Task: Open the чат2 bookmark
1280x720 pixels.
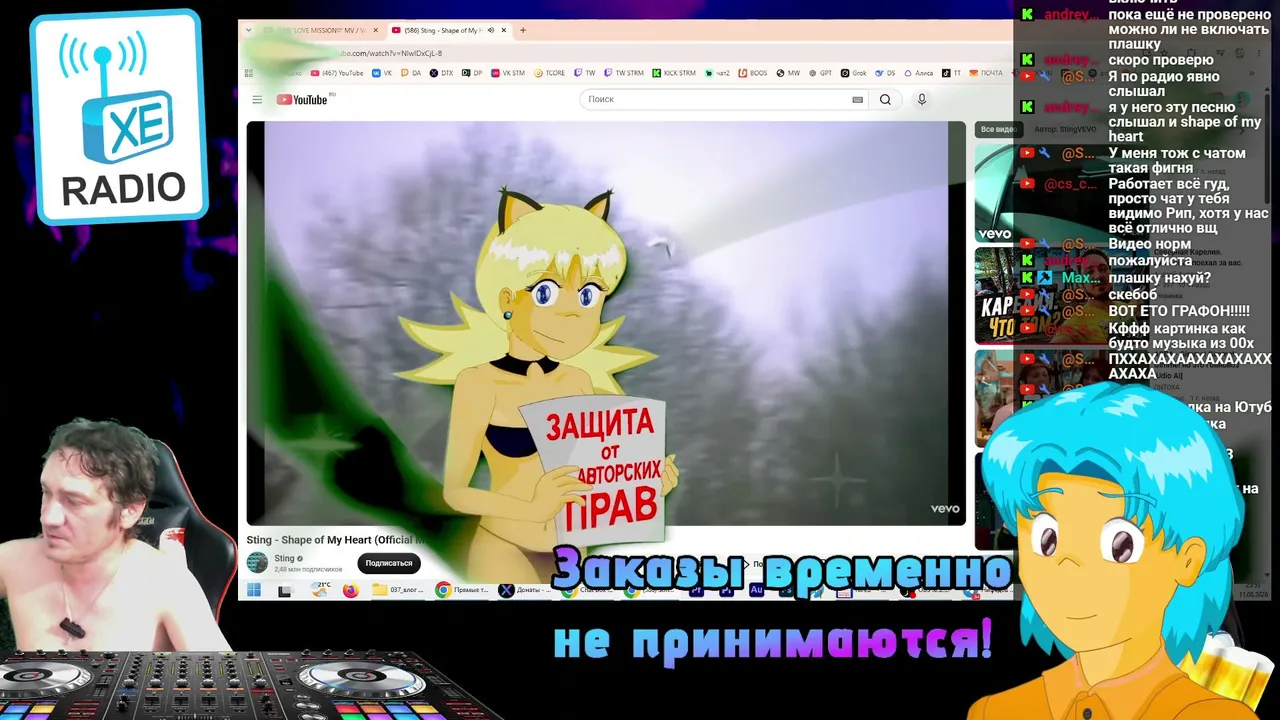Action: pos(717,73)
